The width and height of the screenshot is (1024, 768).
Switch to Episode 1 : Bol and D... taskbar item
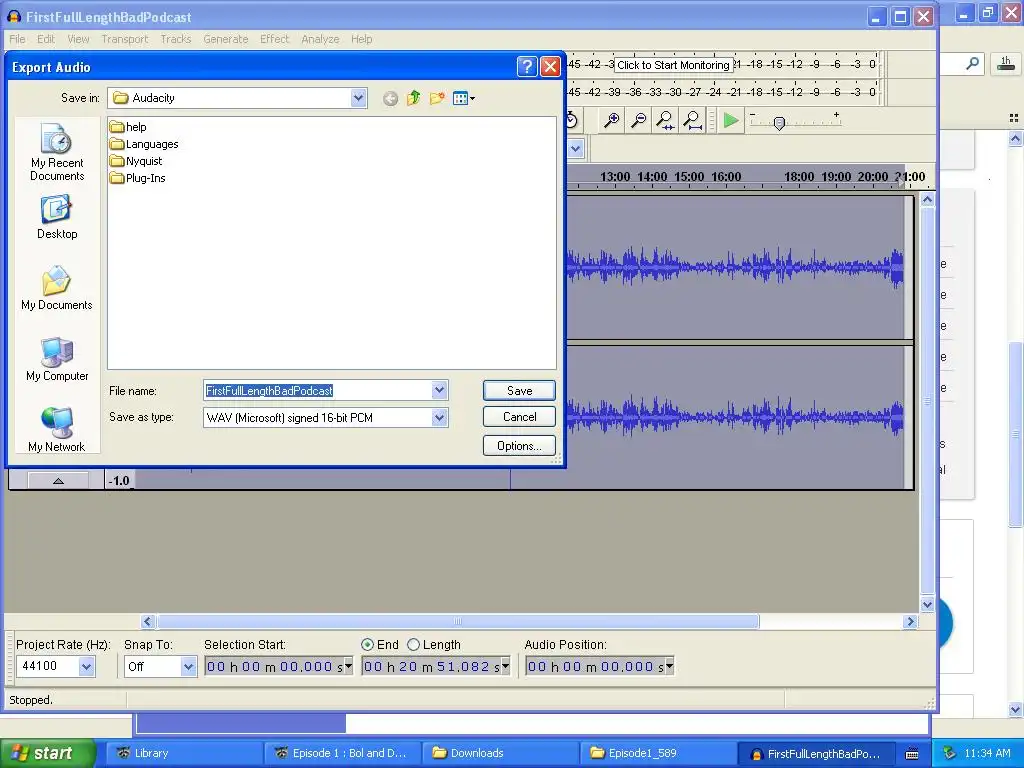coord(342,753)
